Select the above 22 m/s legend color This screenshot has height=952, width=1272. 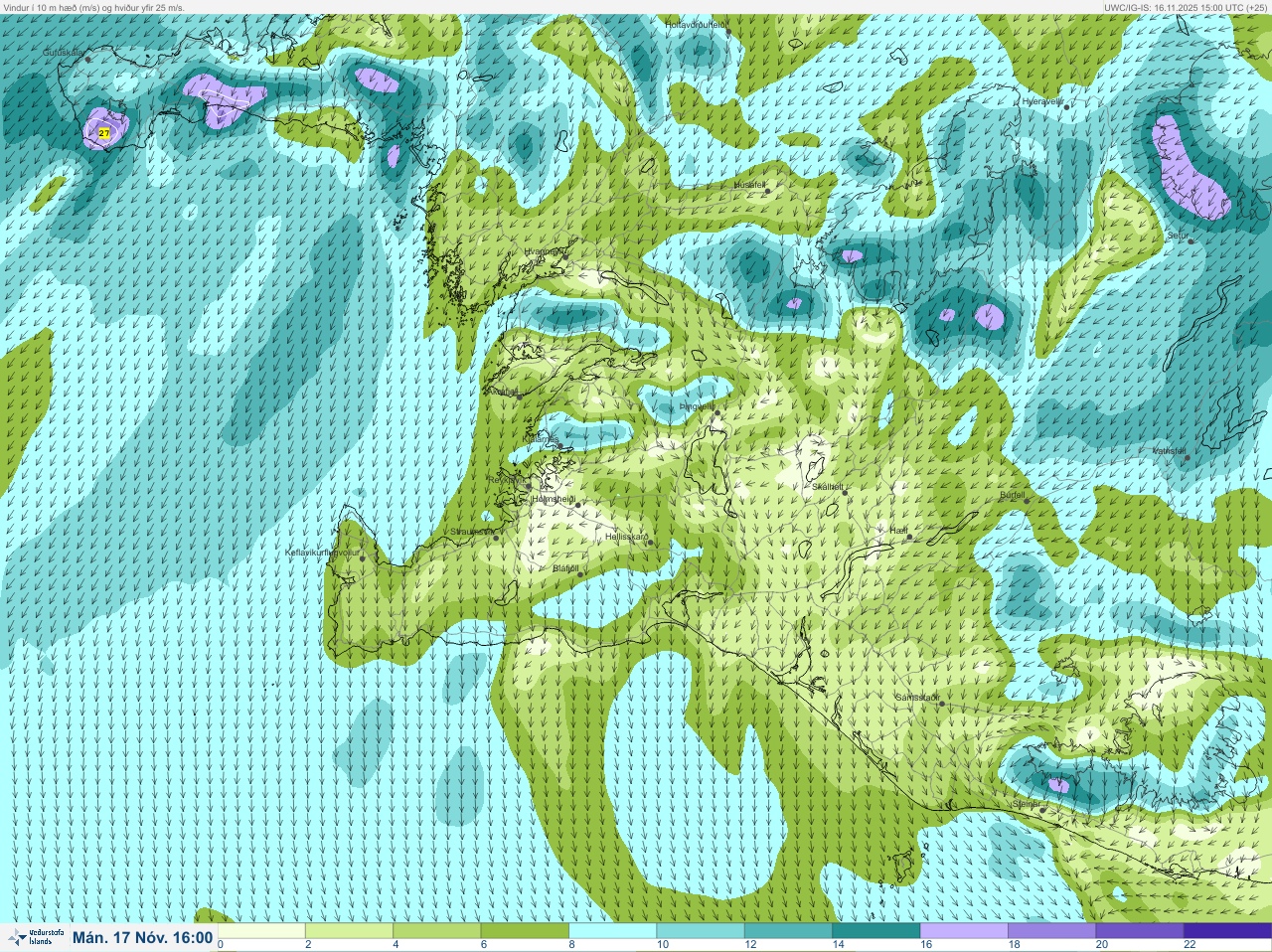click(1227, 931)
